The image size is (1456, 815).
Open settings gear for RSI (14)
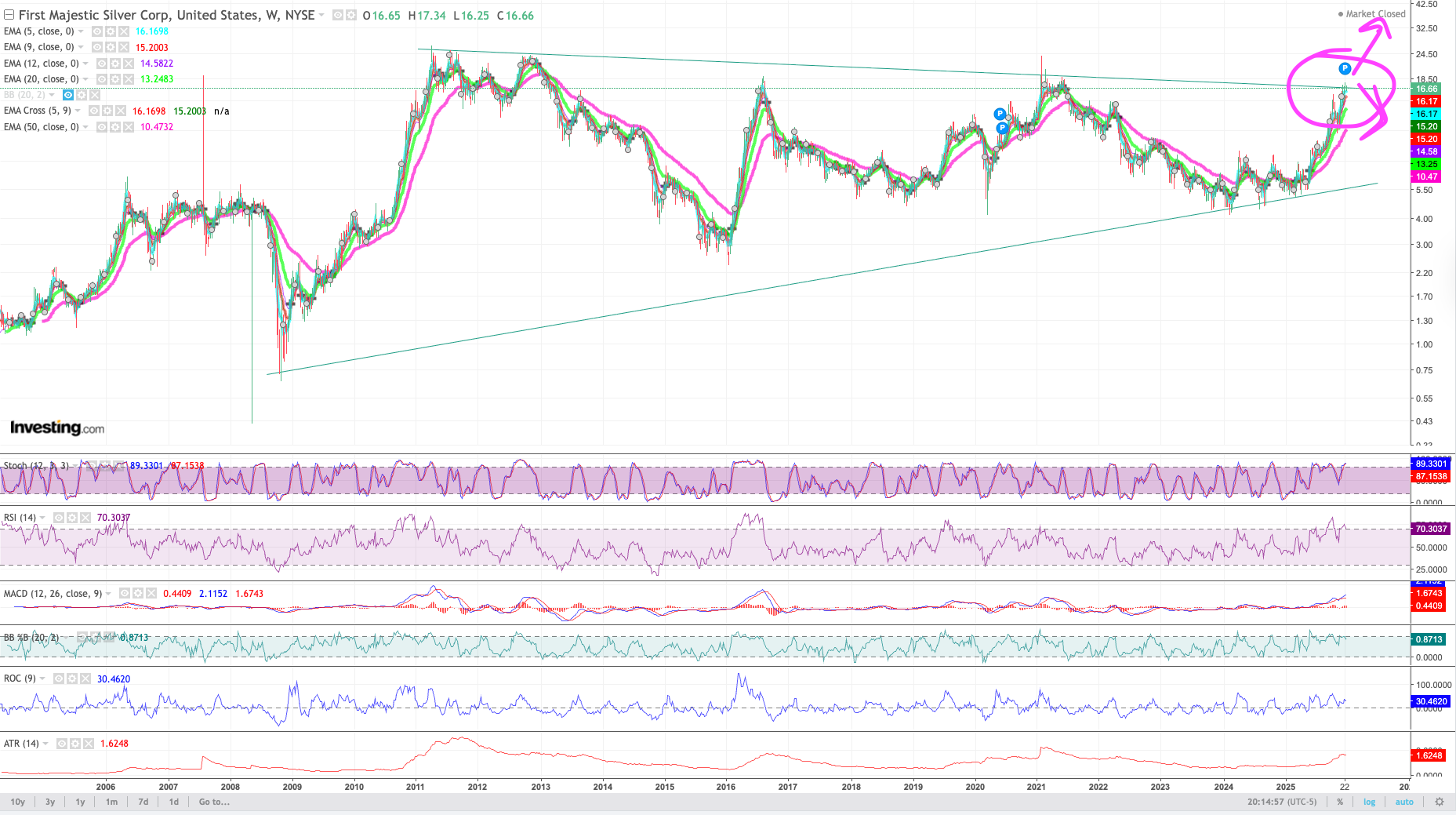[x=72, y=518]
